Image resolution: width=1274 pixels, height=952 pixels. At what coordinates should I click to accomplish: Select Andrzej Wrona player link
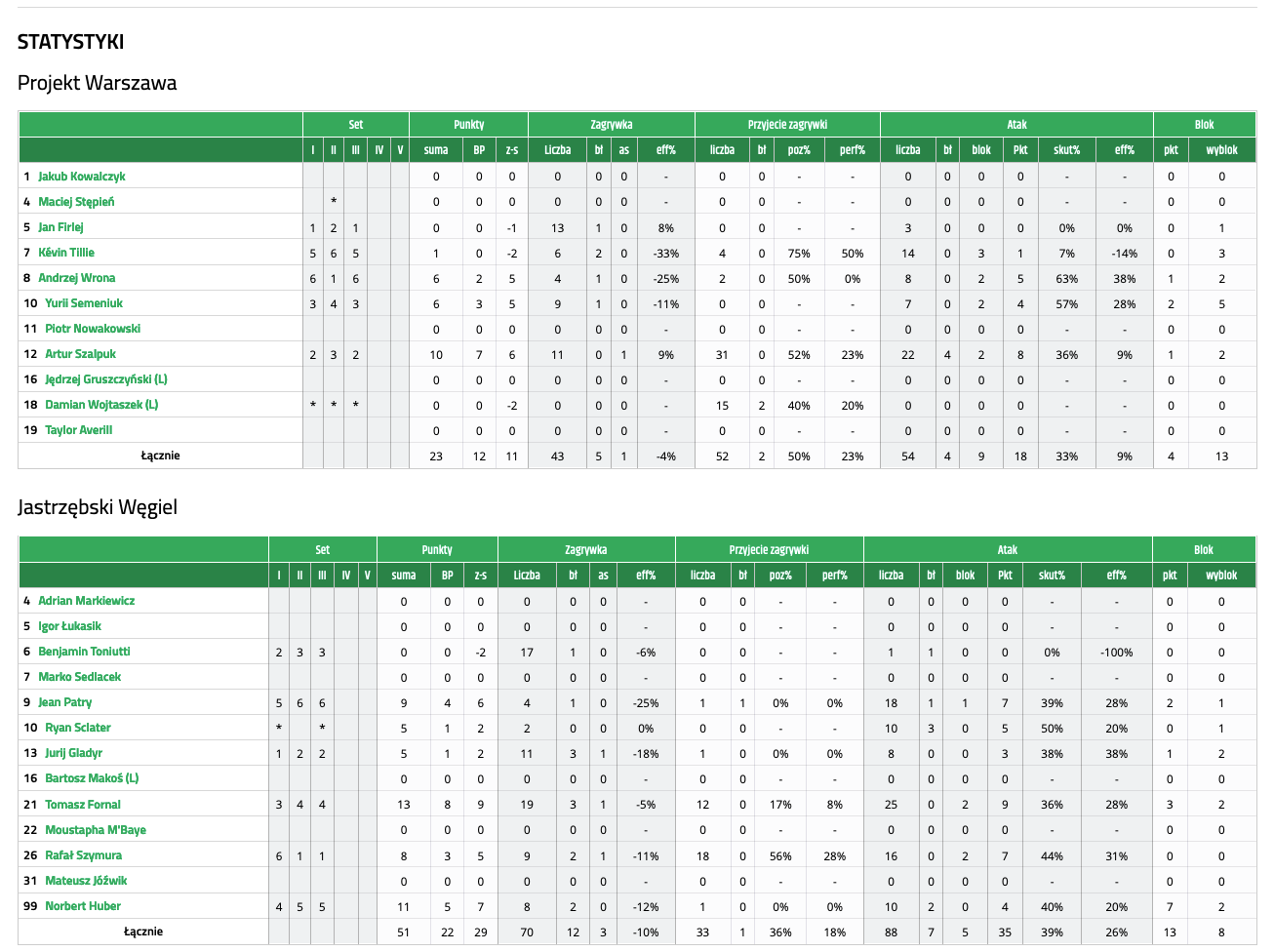click(76, 278)
